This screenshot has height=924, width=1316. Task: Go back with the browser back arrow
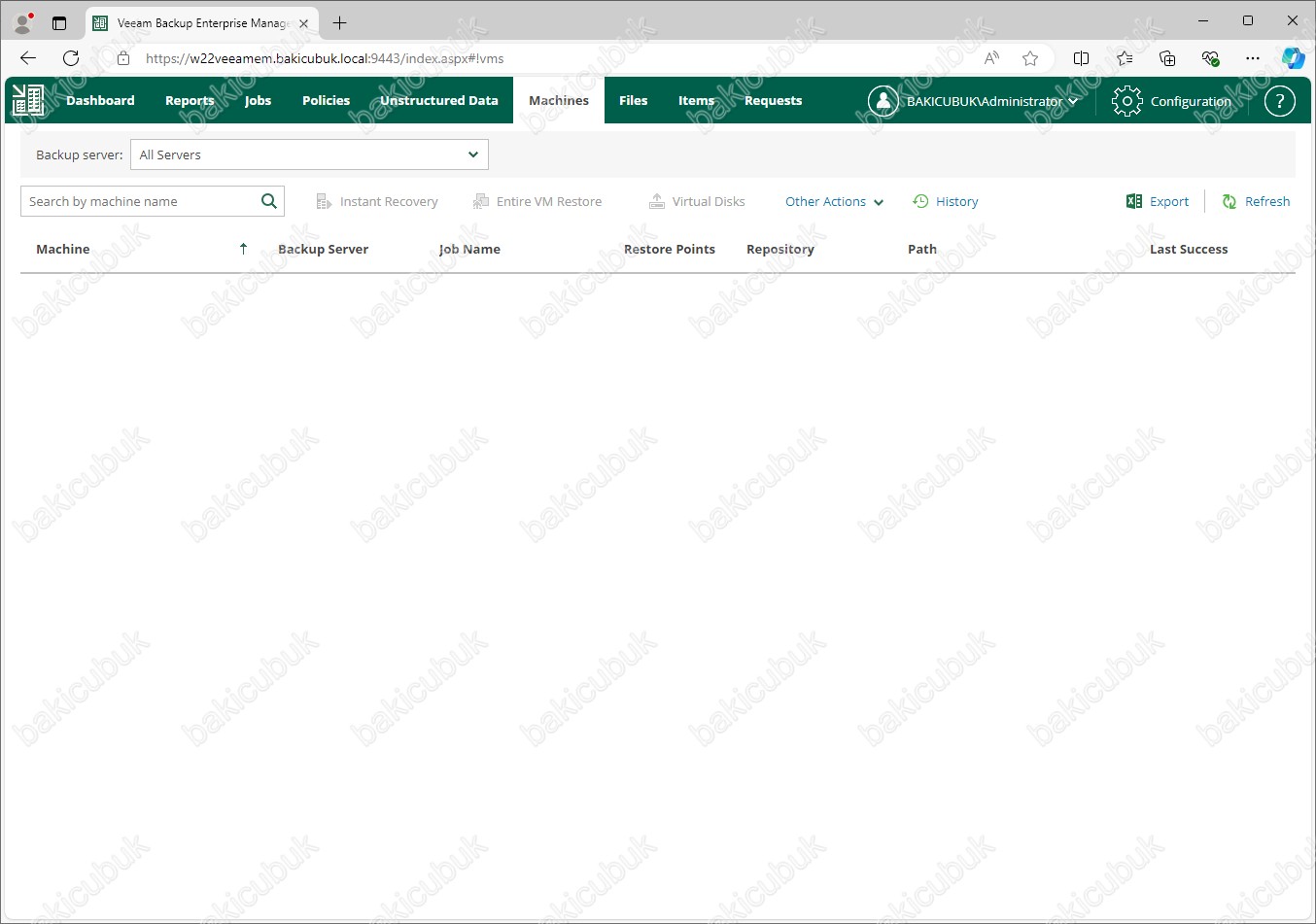click(x=28, y=58)
